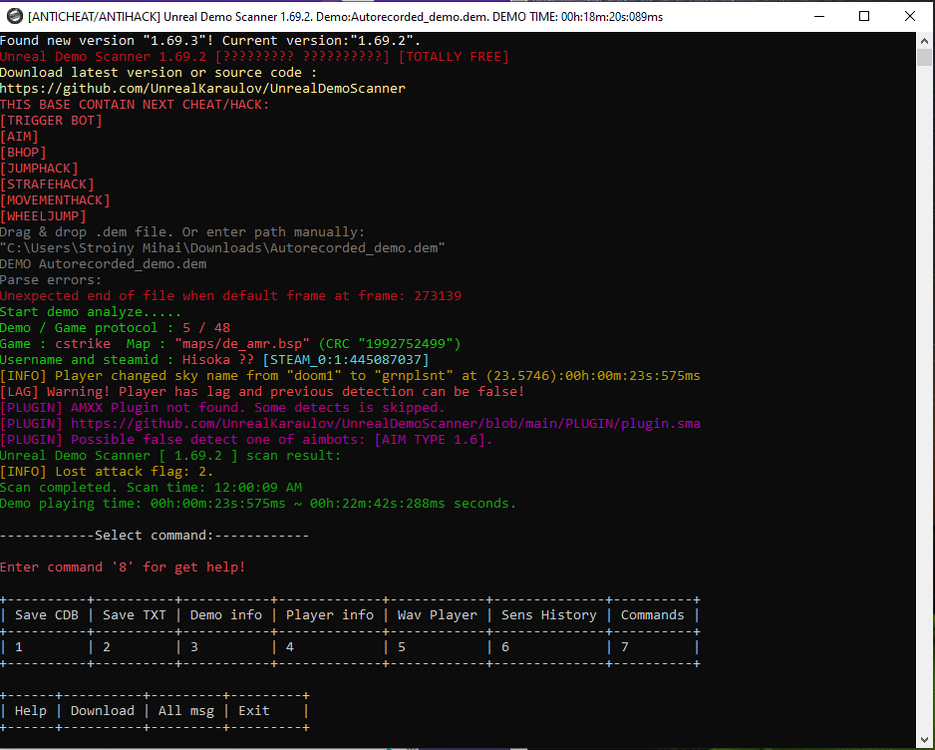Click the Save CDB command cell

(x=46, y=615)
